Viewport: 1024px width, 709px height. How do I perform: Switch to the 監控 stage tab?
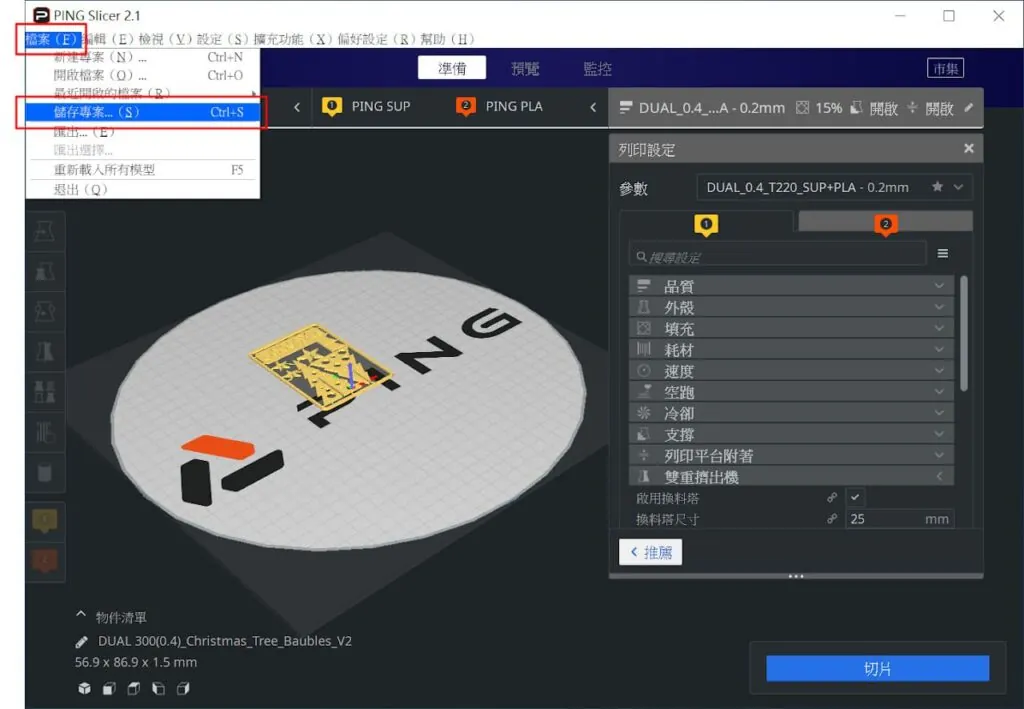coord(597,68)
